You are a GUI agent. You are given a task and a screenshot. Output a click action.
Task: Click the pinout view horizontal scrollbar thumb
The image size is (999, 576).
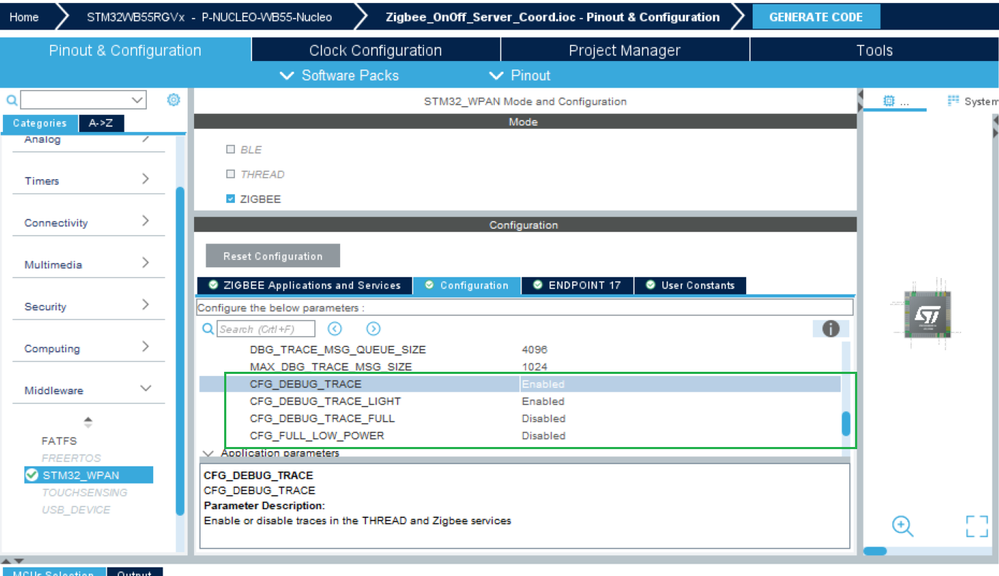click(875, 551)
